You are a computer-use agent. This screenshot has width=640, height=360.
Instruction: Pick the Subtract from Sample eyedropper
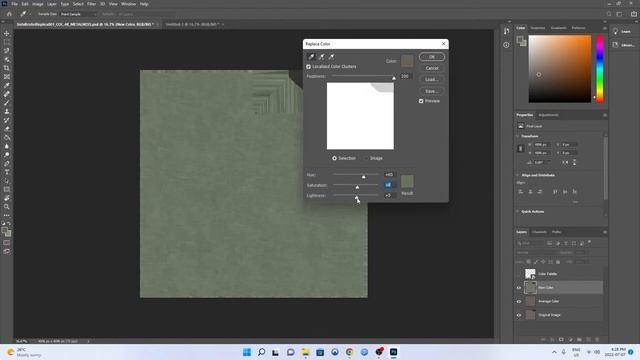[x=331, y=57]
